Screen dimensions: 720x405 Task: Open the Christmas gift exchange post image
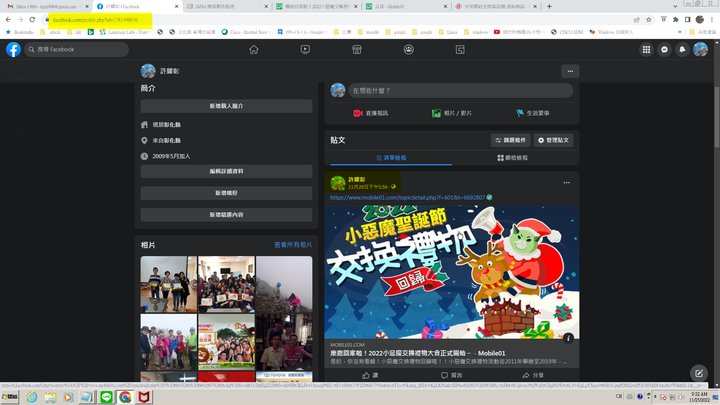pos(452,272)
